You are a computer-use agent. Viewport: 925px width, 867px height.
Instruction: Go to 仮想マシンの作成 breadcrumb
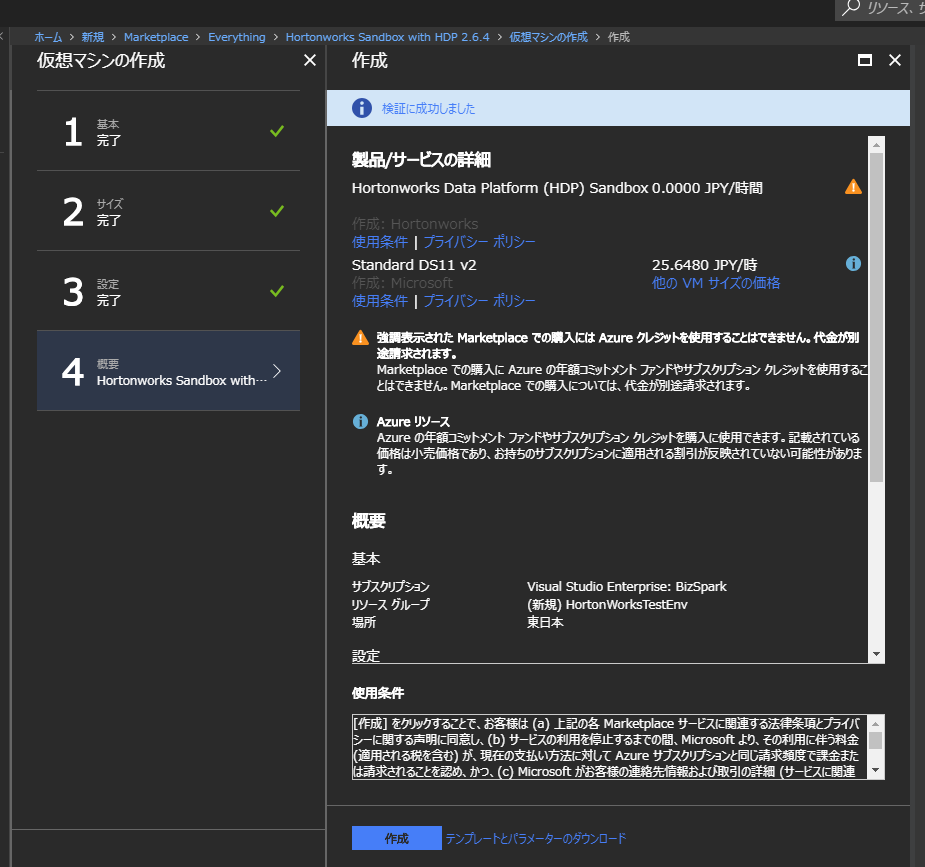[x=549, y=37]
